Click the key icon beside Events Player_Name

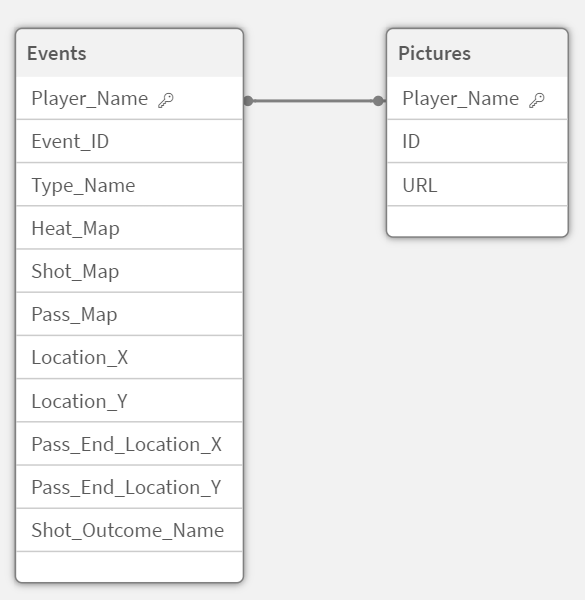coord(166,100)
